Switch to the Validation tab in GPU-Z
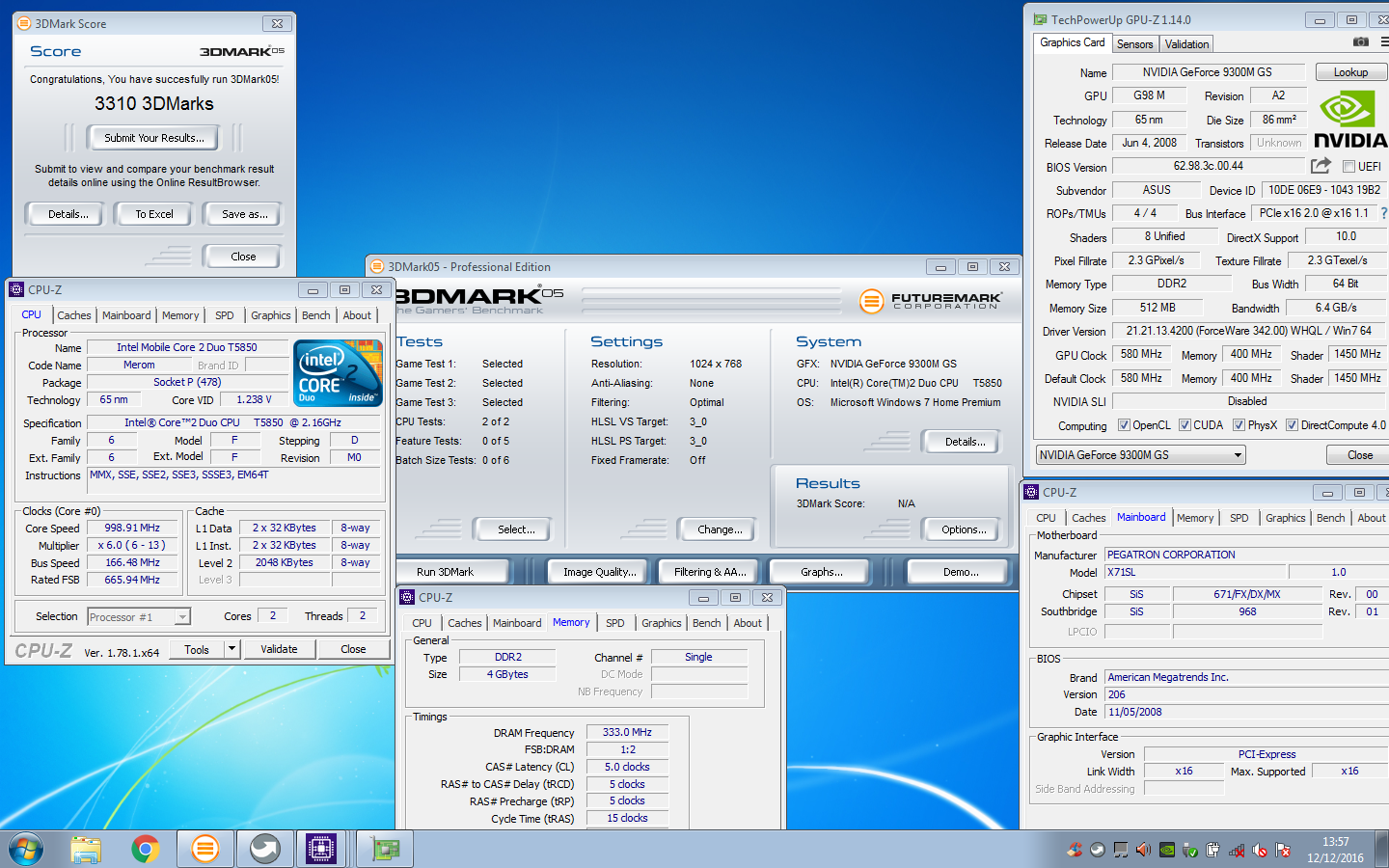Screen dimensions: 1389x868 [x=1186, y=44]
